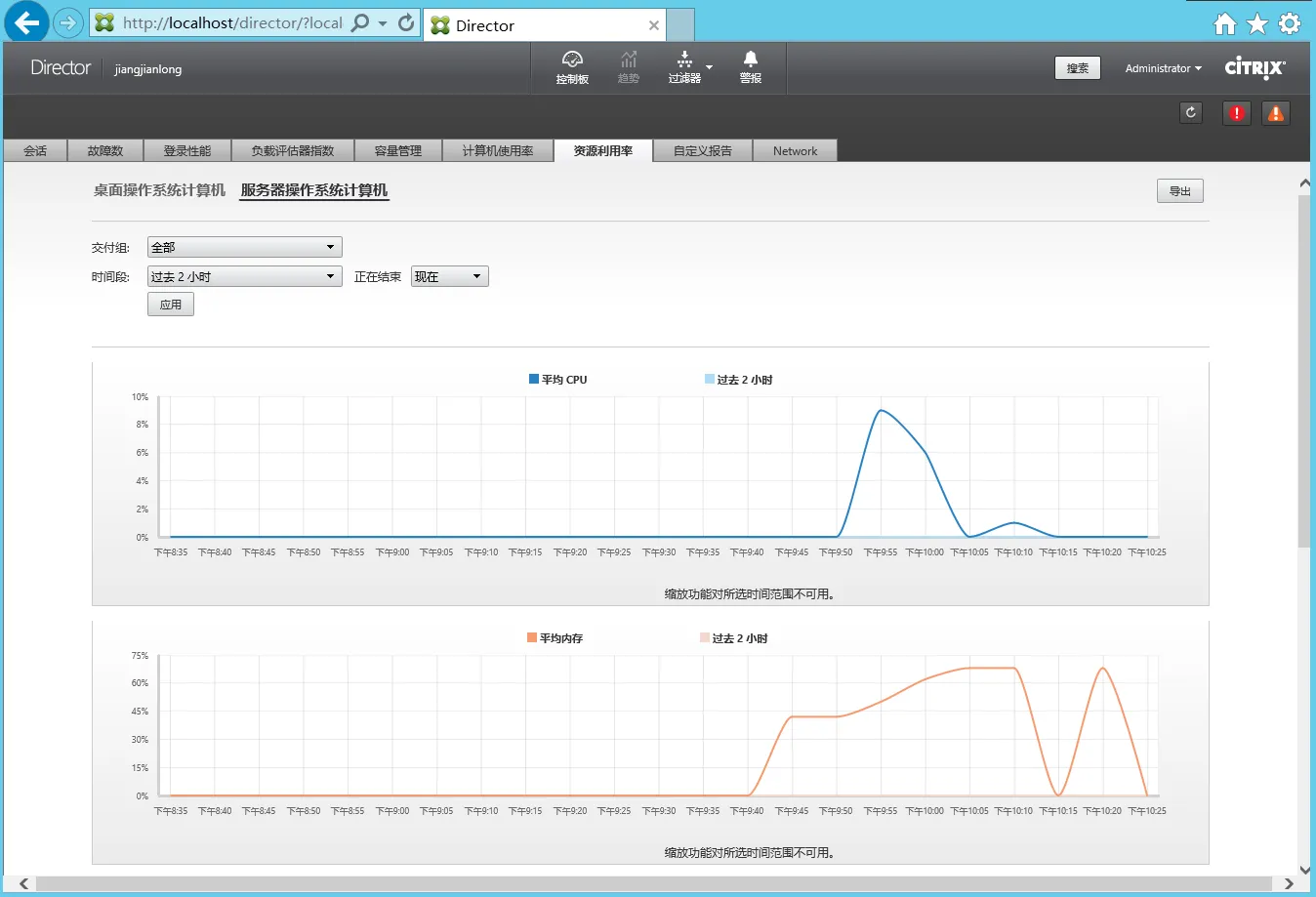Switch to the 负载评估器指数 tab
The width and height of the screenshot is (1316, 897).
point(293,150)
